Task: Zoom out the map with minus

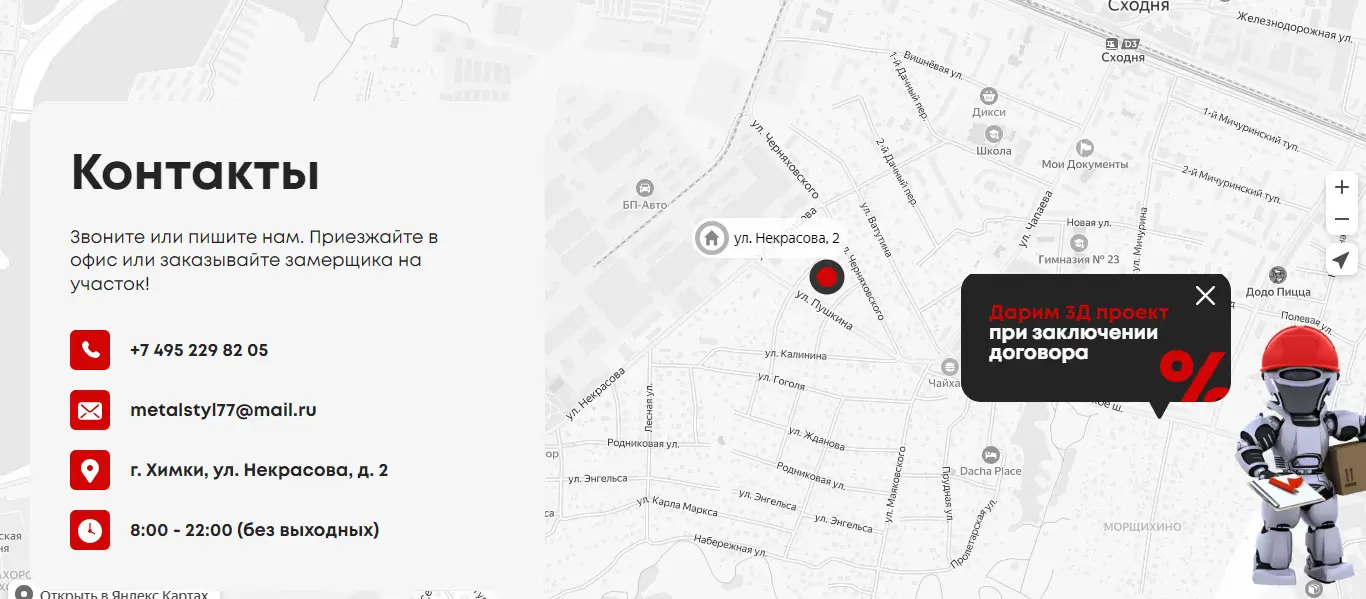Action: pos(1342,219)
